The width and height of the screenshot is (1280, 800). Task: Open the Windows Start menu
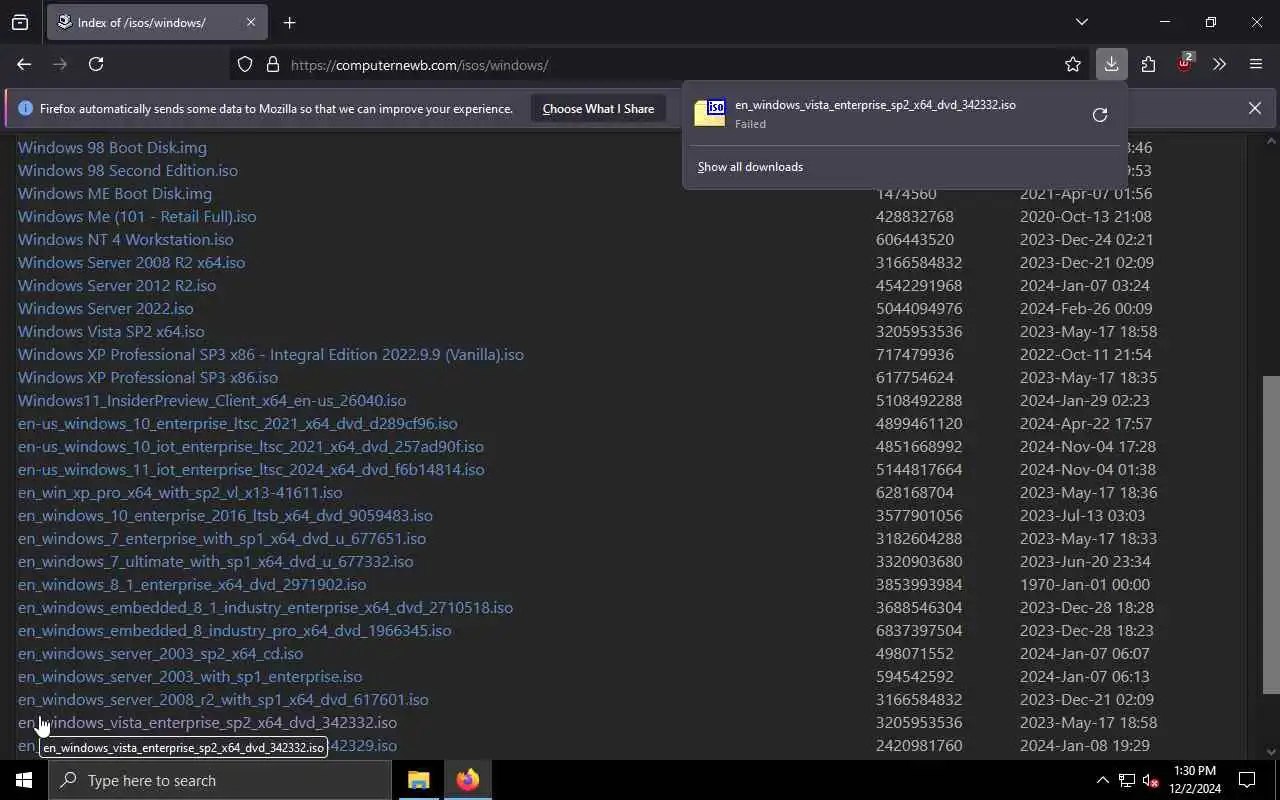tap(24, 780)
